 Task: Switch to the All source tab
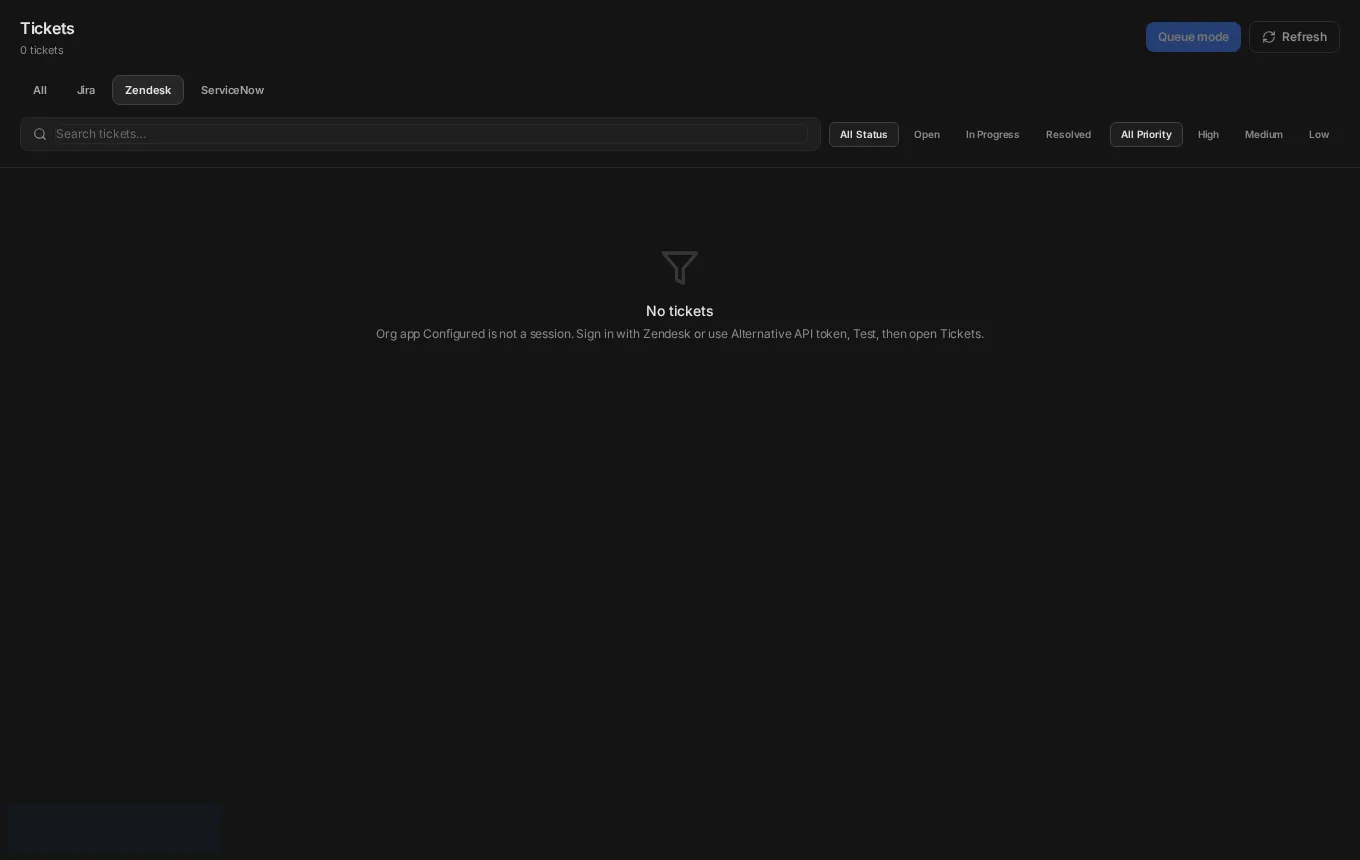40,90
